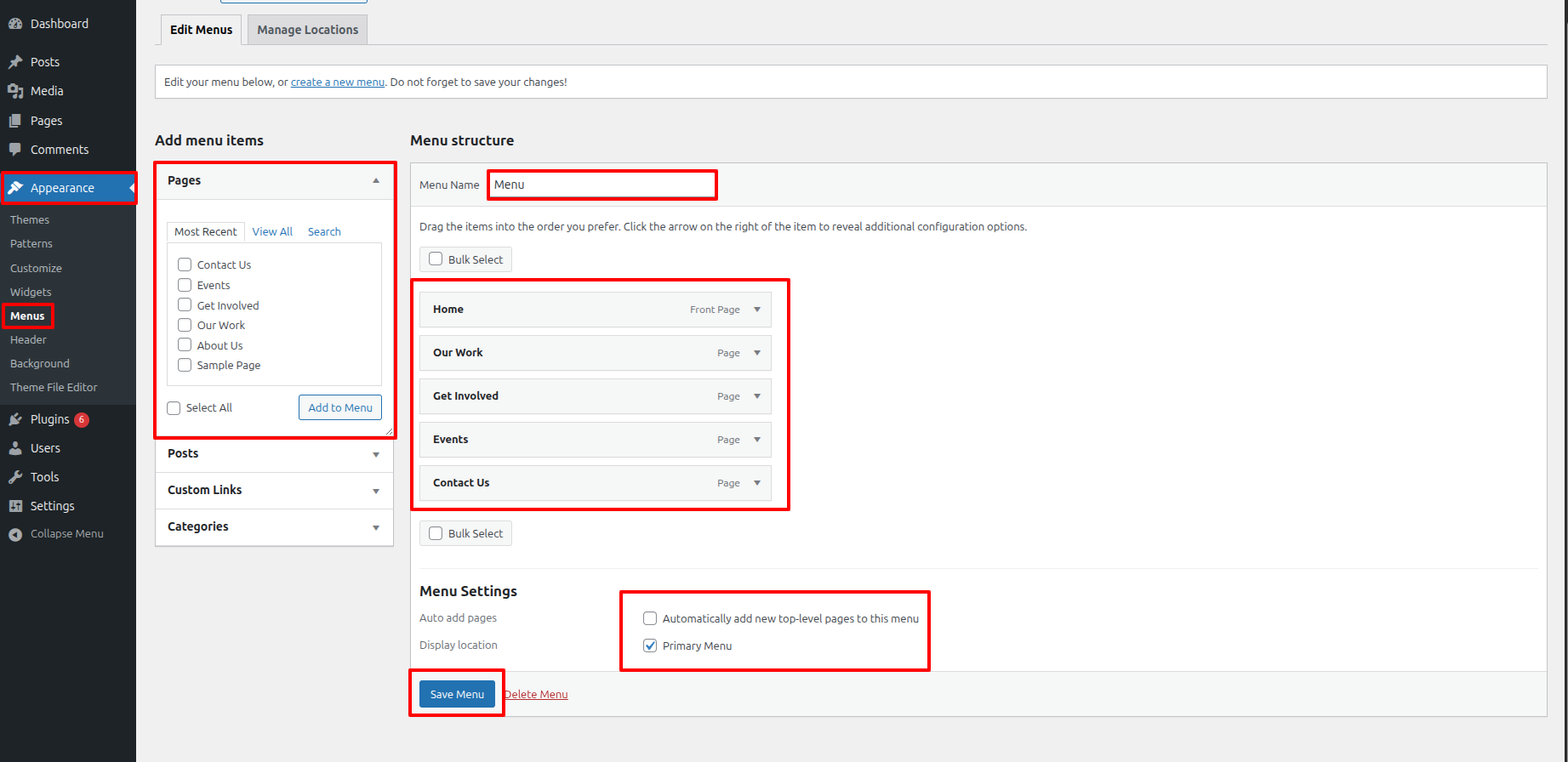Screen dimensions: 1568x762
Task: Expand the Categories section
Action: 376,527
